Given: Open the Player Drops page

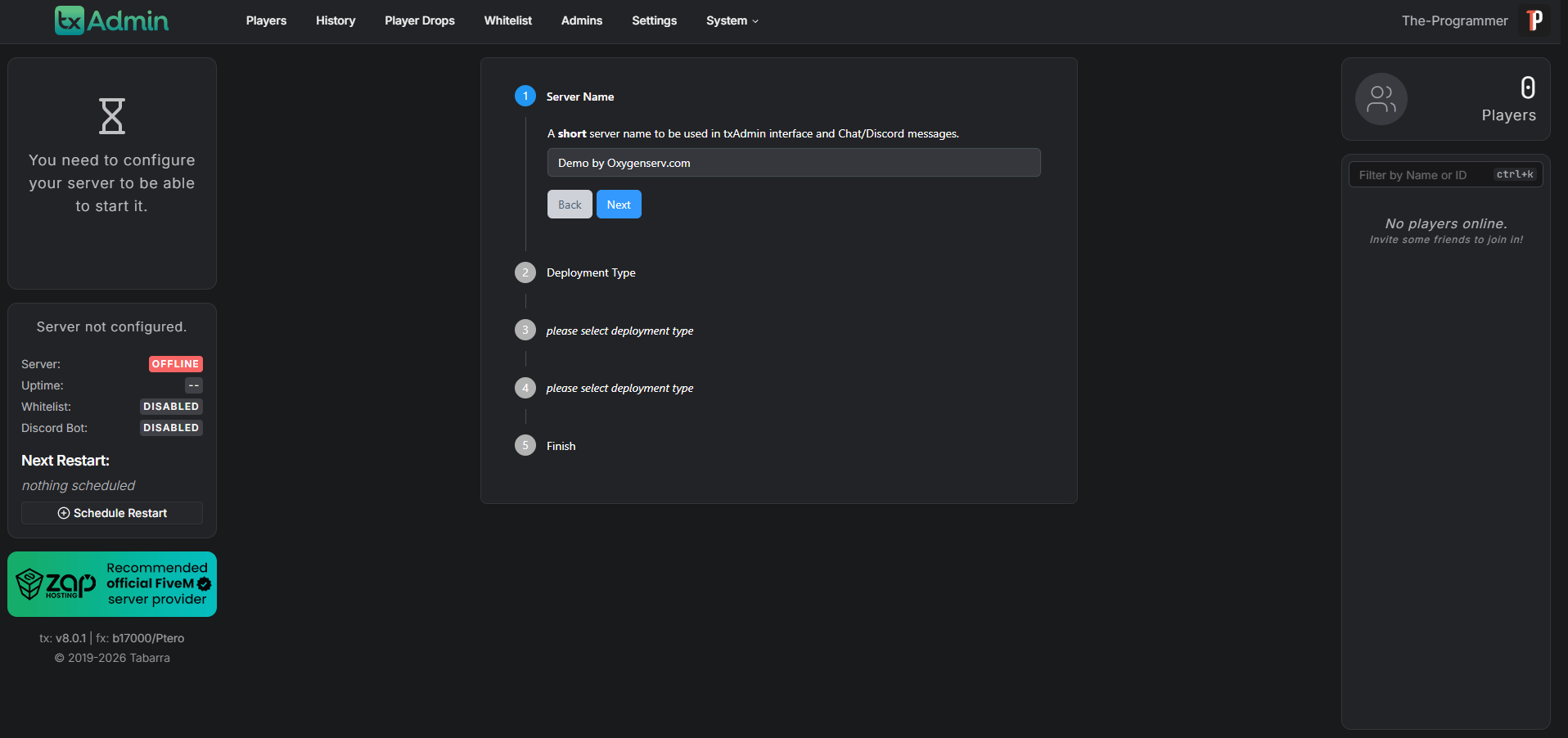Looking at the screenshot, I should 420,20.
